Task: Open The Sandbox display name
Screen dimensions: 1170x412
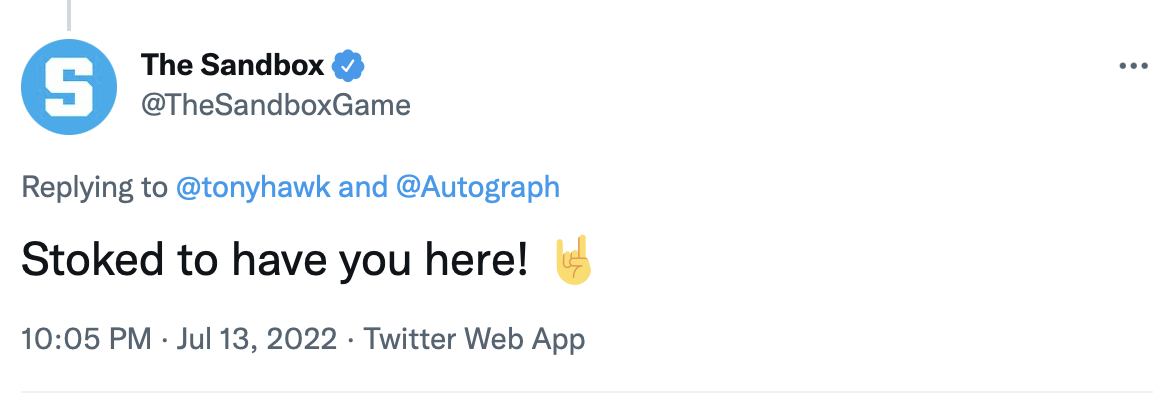Action: pos(232,66)
